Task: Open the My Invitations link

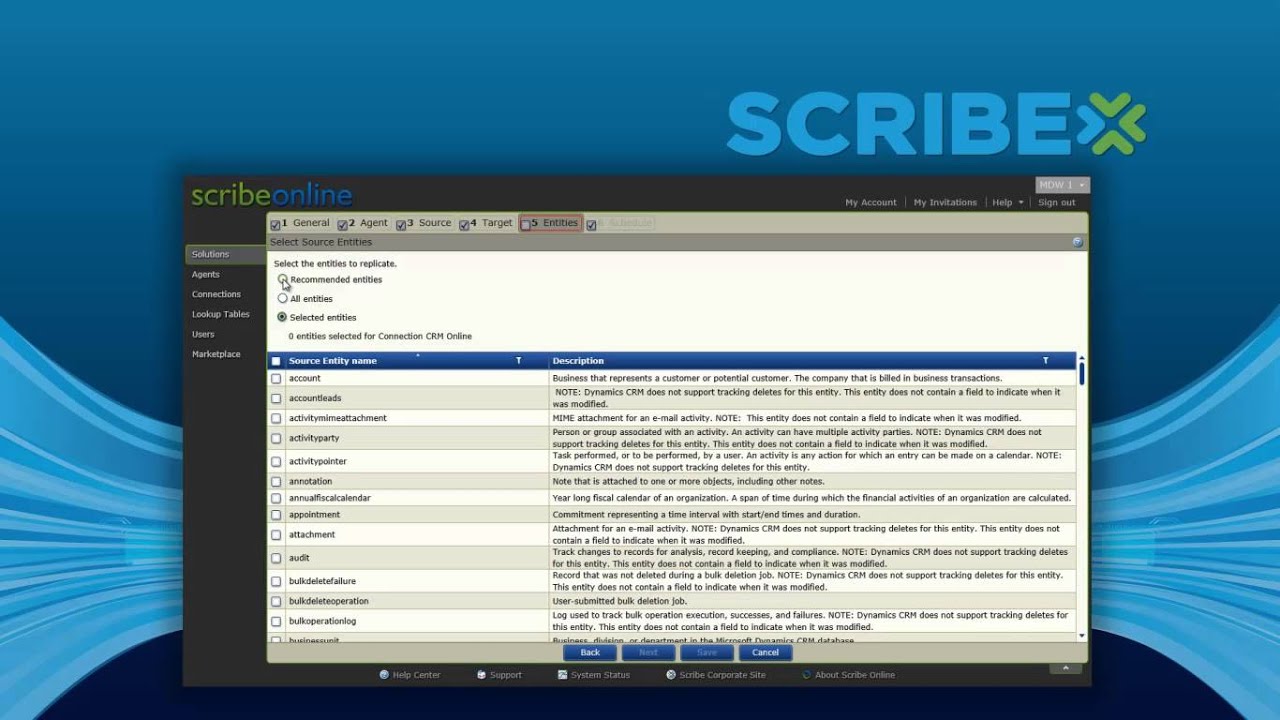Action: tap(945, 202)
